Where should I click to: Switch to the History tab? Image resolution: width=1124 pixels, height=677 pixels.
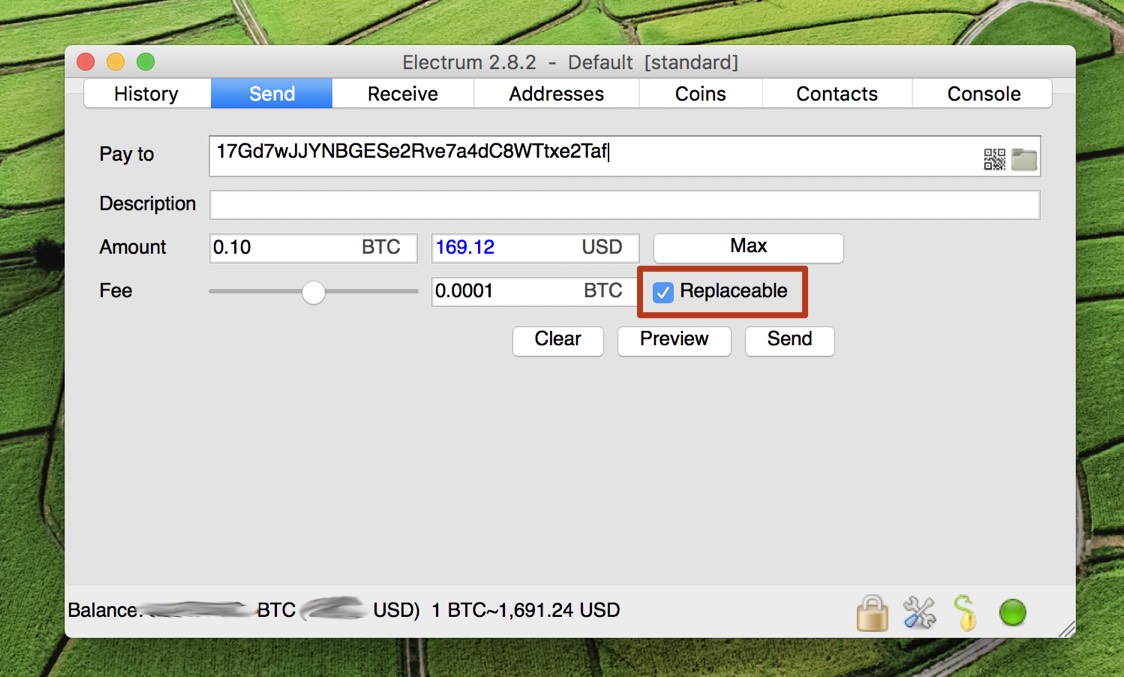coord(147,94)
